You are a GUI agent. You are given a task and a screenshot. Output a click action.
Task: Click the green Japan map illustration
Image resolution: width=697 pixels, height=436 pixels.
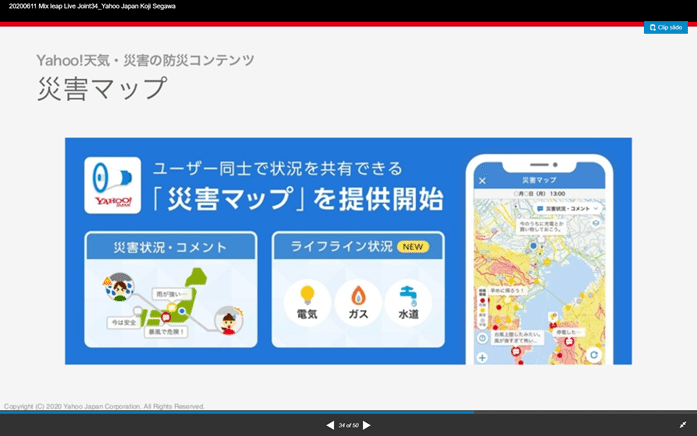(176, 297)
